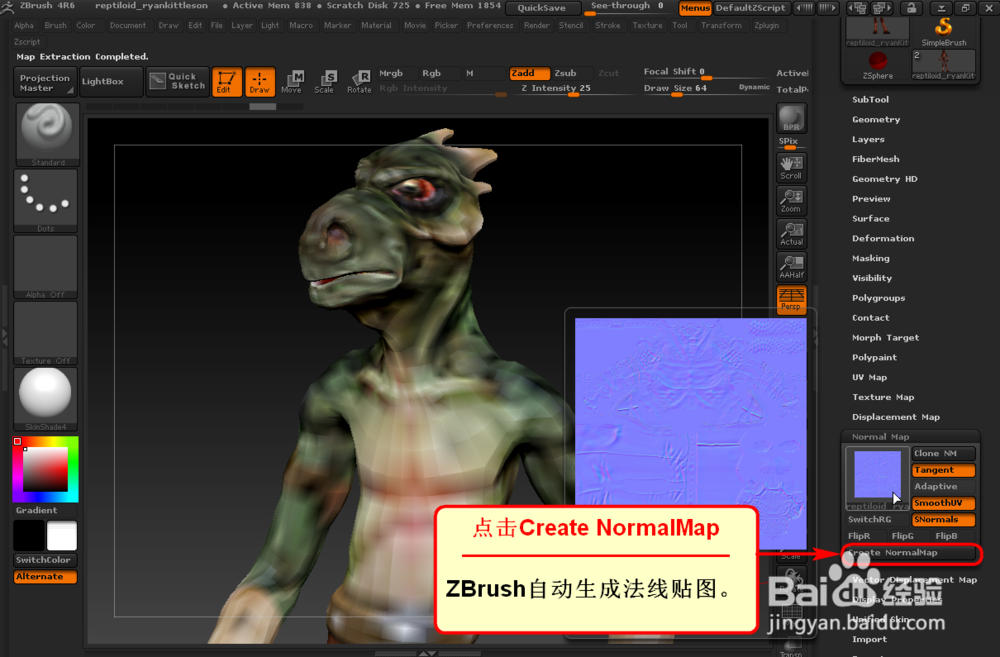1000x657 pixels.
Task: Click the Zoom canvas icon
Action: click(791, 201)
